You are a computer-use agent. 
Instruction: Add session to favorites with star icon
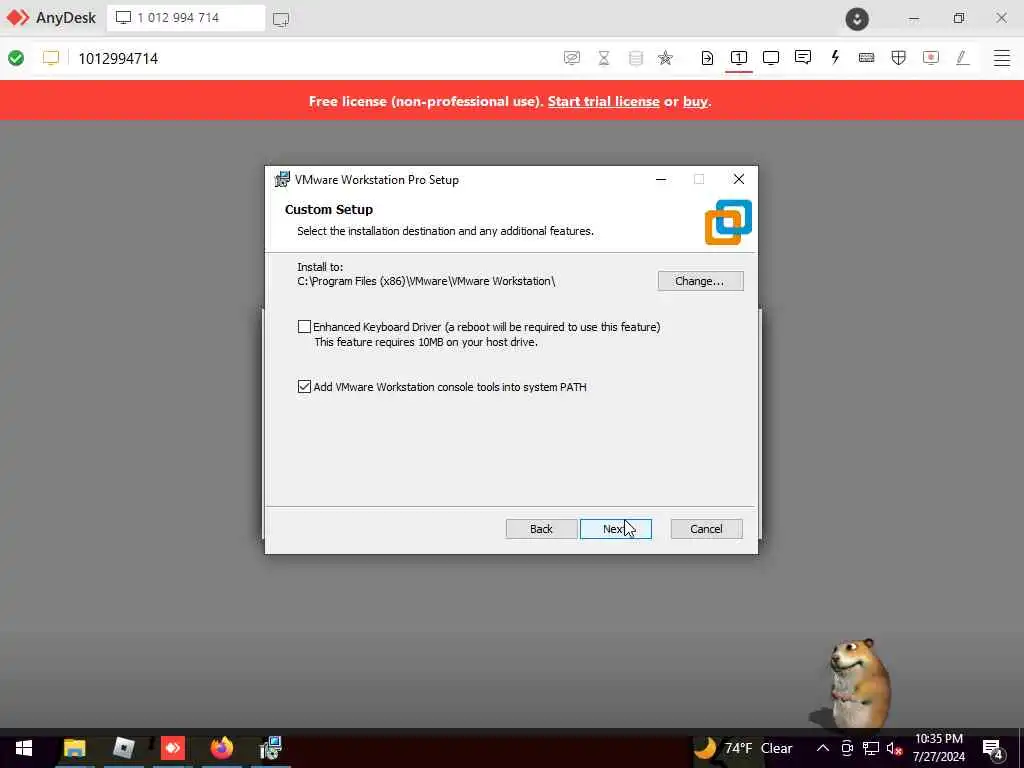pos(665,58)
